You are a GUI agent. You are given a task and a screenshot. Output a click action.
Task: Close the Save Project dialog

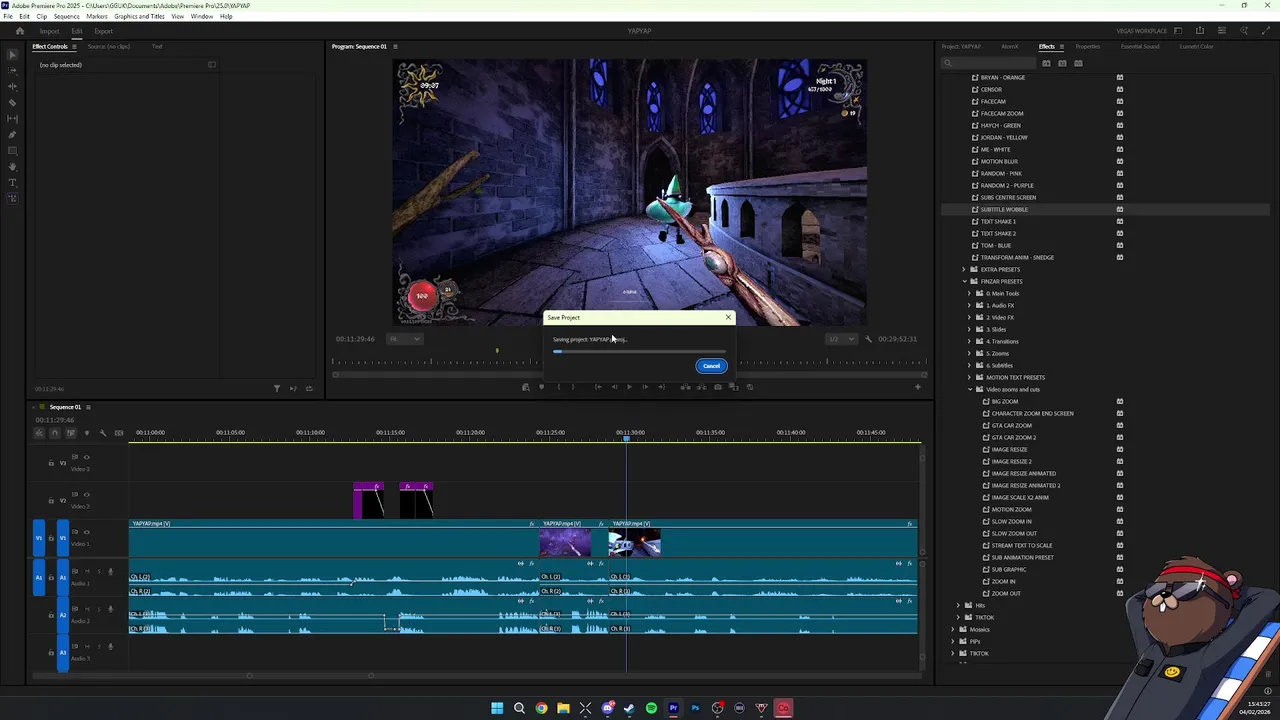[x=728, y=317]
